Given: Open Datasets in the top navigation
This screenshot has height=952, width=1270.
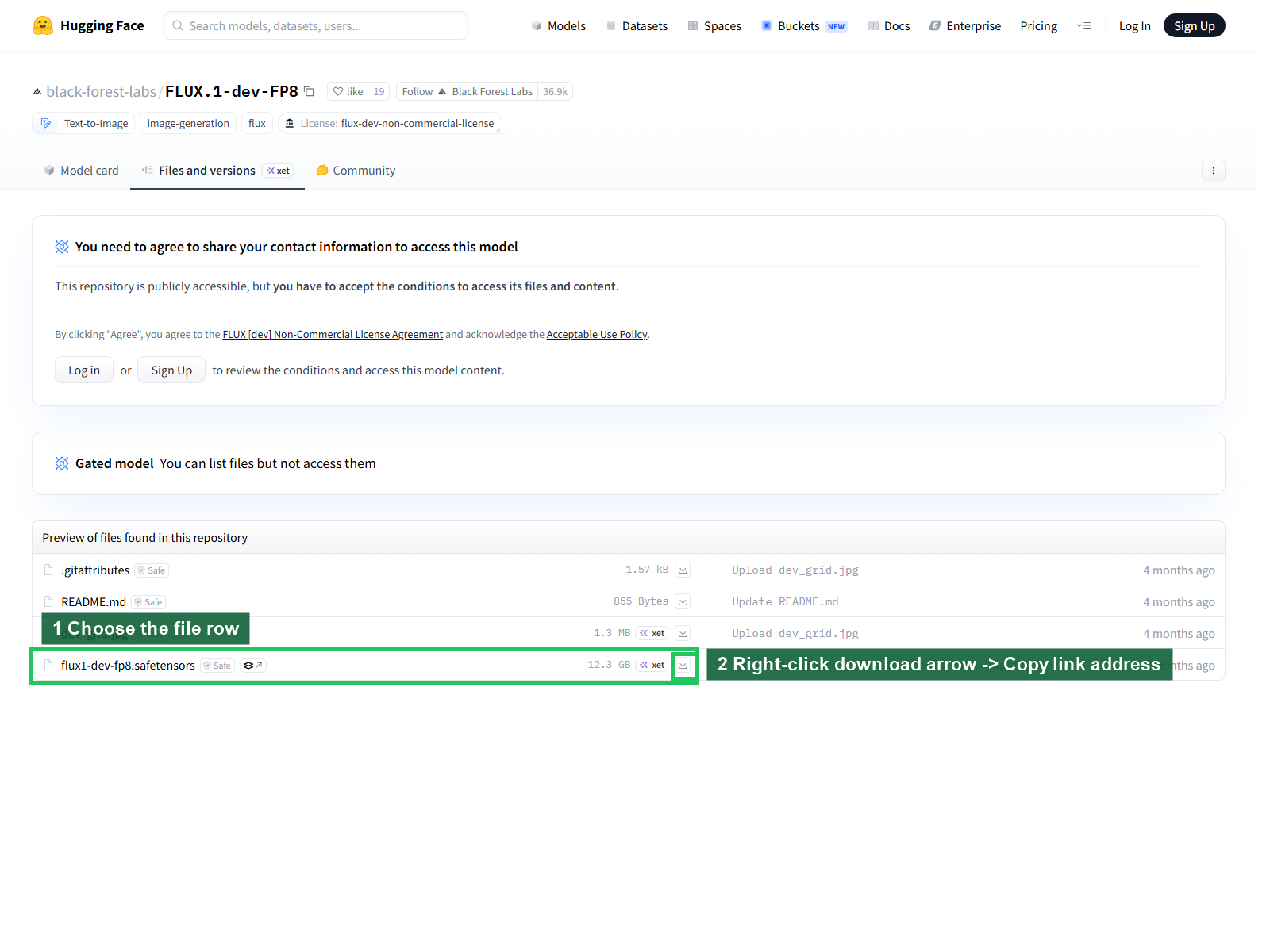Looking at the screenshot, I should (x=637, y=26).
